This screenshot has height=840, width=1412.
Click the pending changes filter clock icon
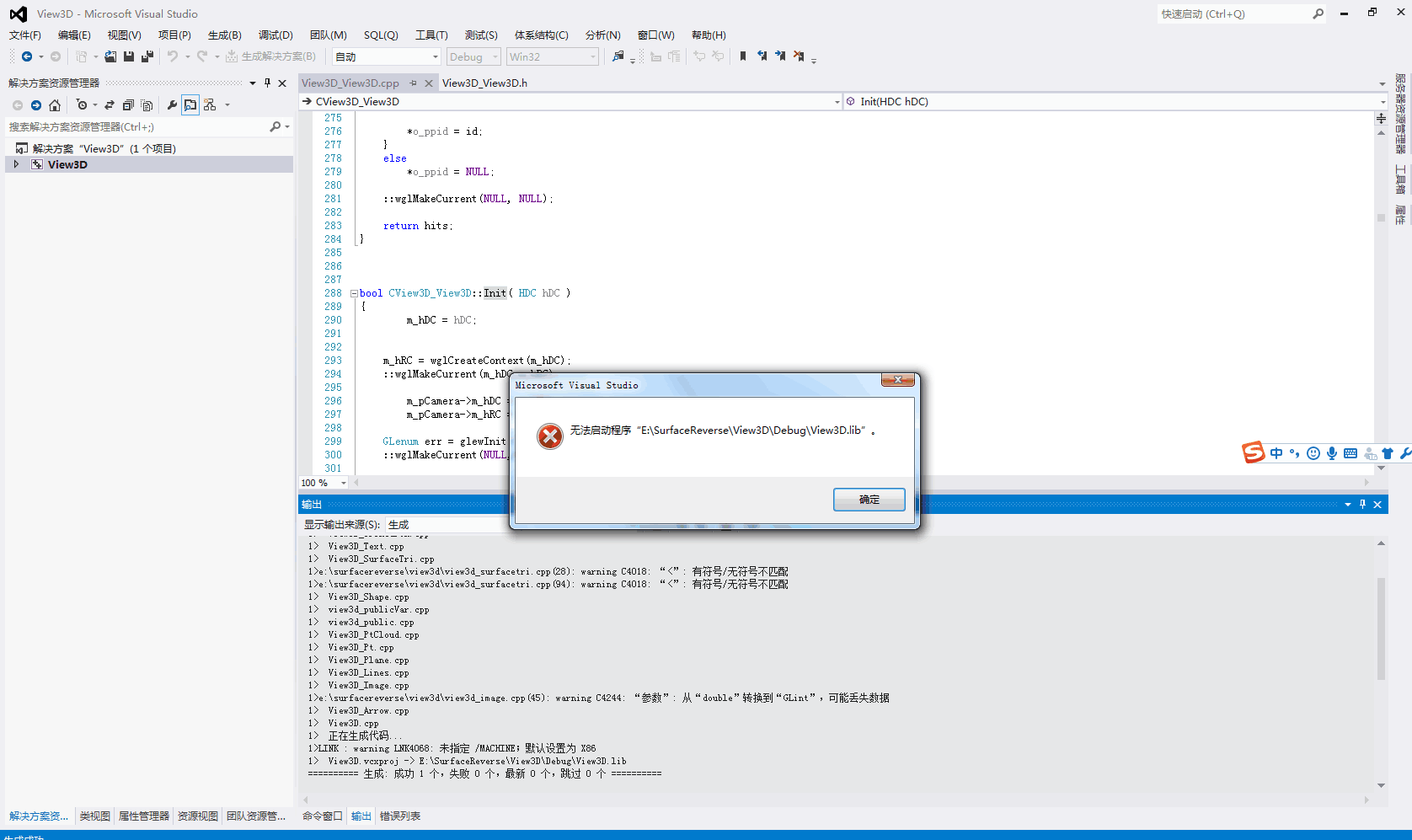82,105
